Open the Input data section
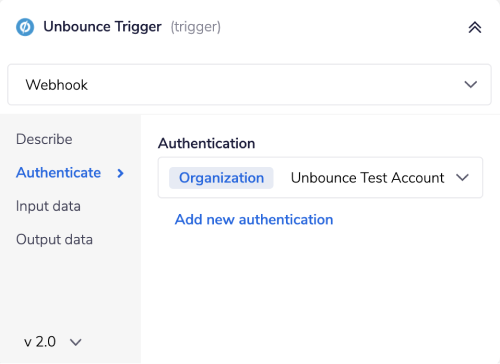Image resolution: width=500 pixels, height=364 pixels. pyautogui.click(x=48, y=206)
